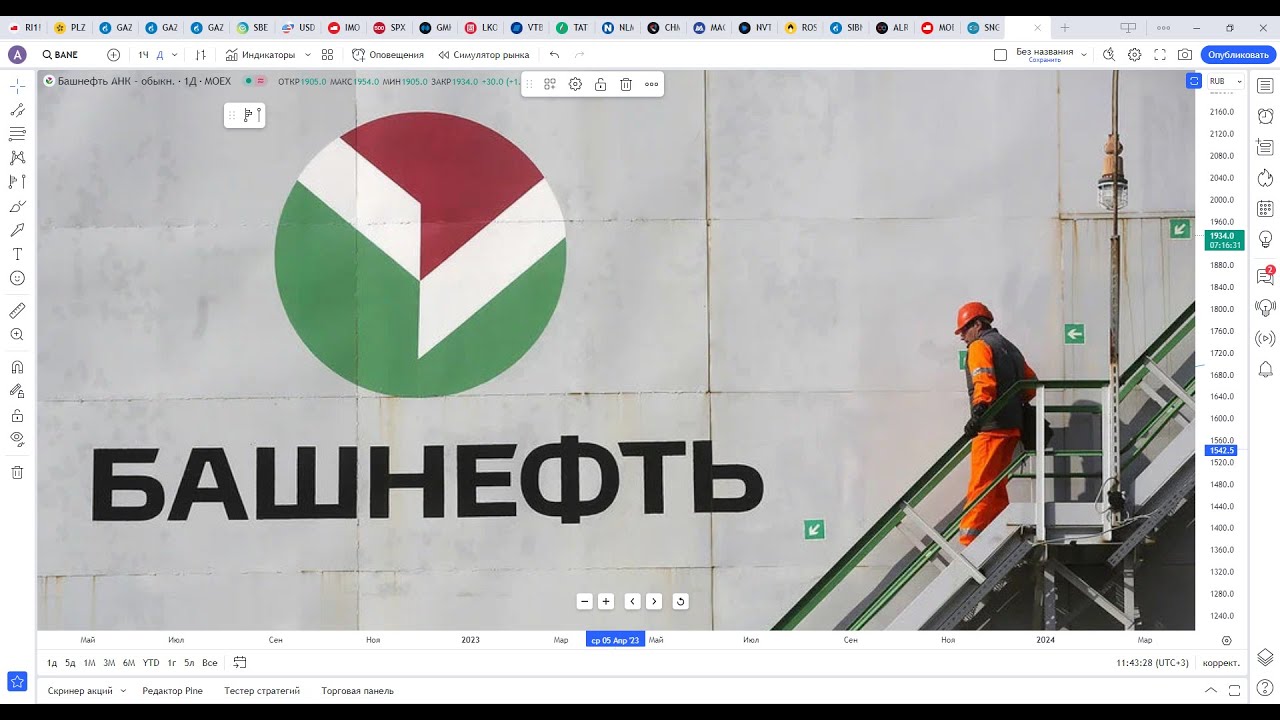The width and height of the screenshot is (1280, 720).
Task: Zoom in chart with plus button
Action: click(x=606, y=601)
